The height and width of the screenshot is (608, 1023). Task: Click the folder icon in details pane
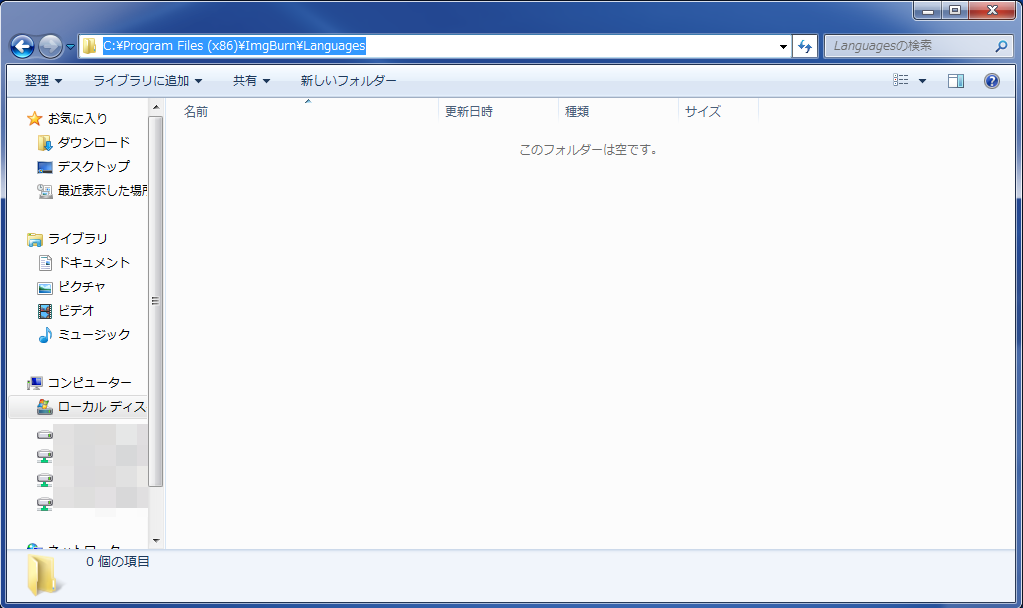(43, 574)
